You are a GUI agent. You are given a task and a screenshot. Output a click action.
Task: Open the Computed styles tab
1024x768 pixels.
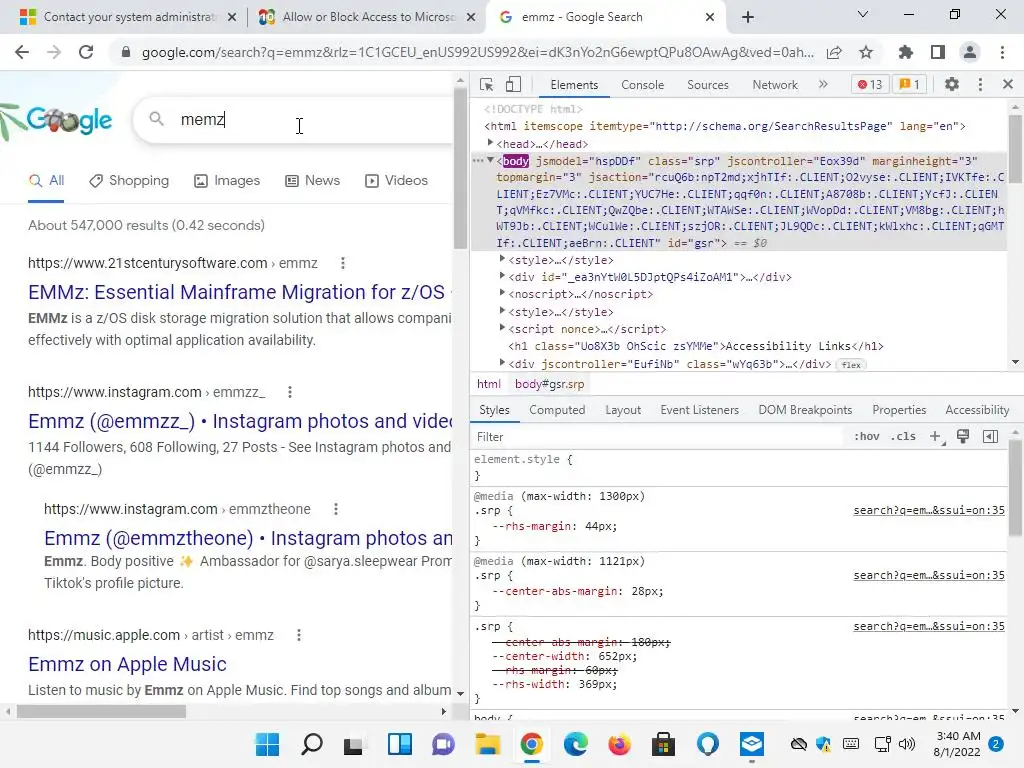click(556, 410)
